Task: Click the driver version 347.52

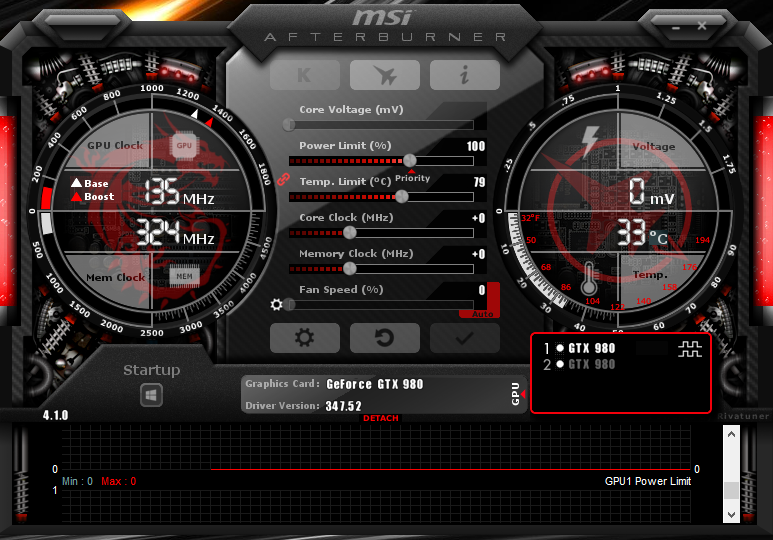Action: (343, 406)
